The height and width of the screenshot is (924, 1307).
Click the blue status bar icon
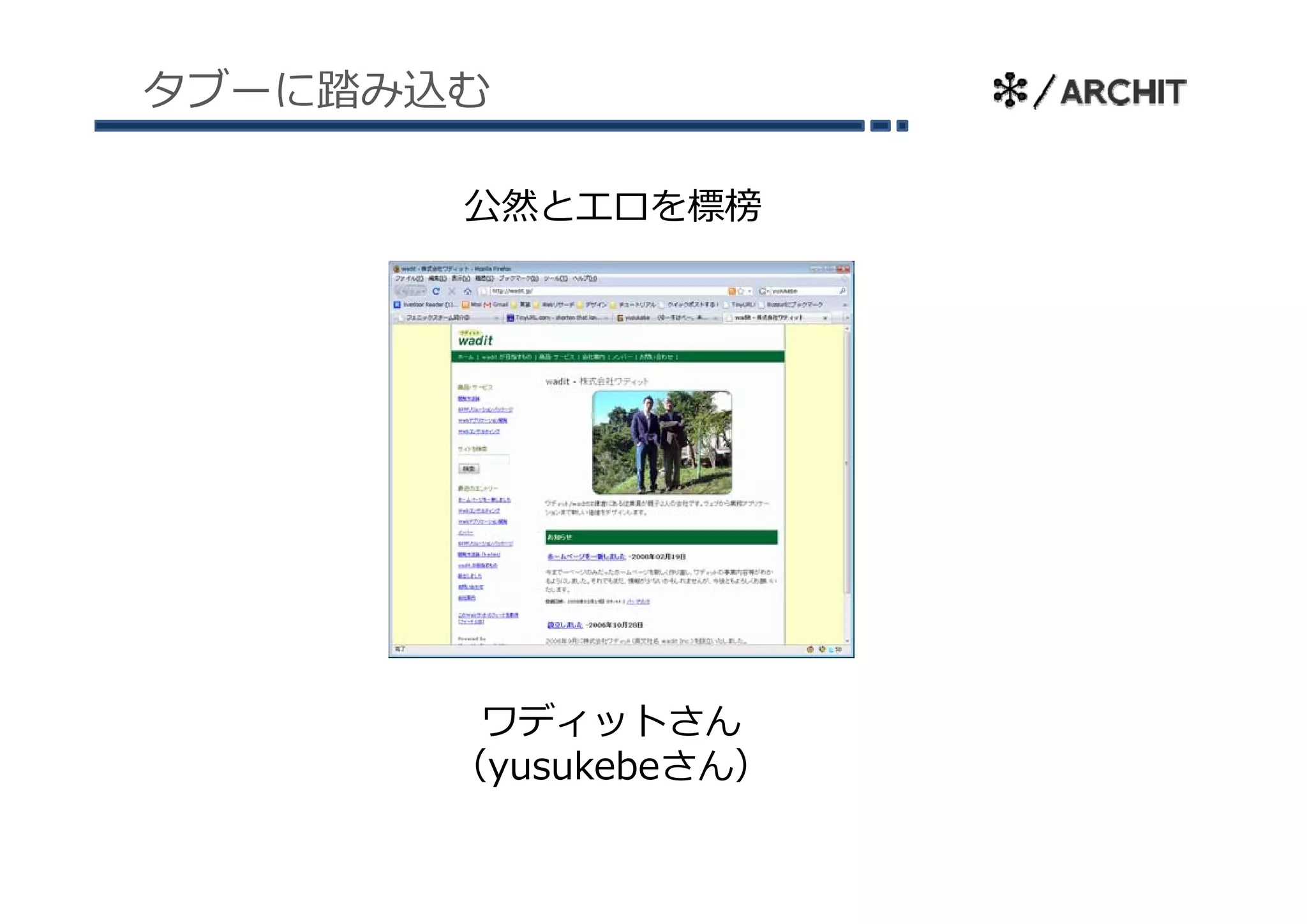tap(831, 650)
